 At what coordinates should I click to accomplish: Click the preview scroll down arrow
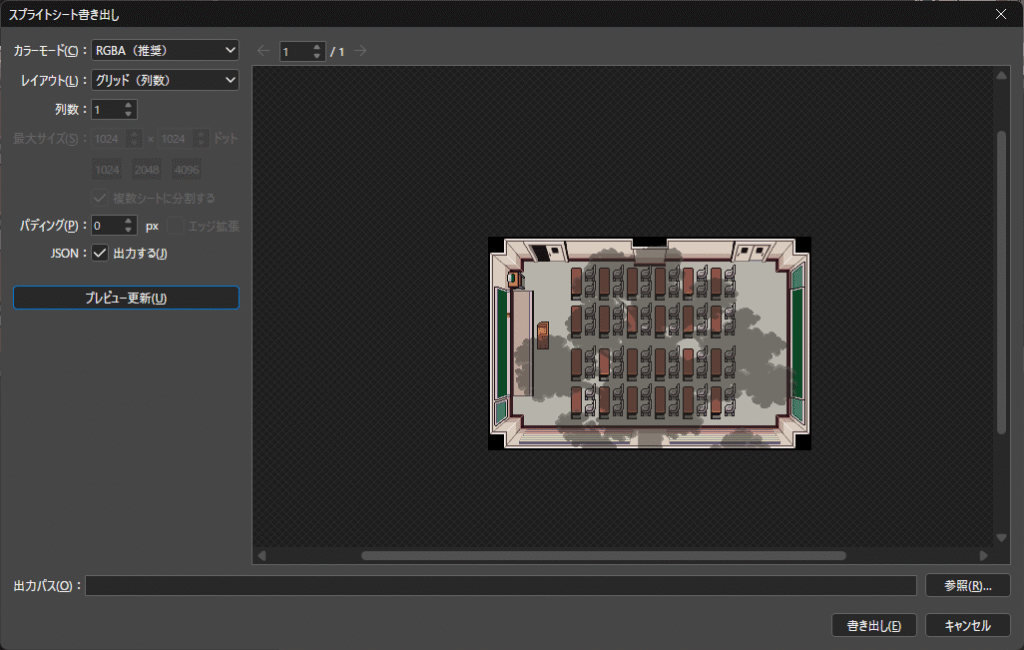[x=1002, y=538]
